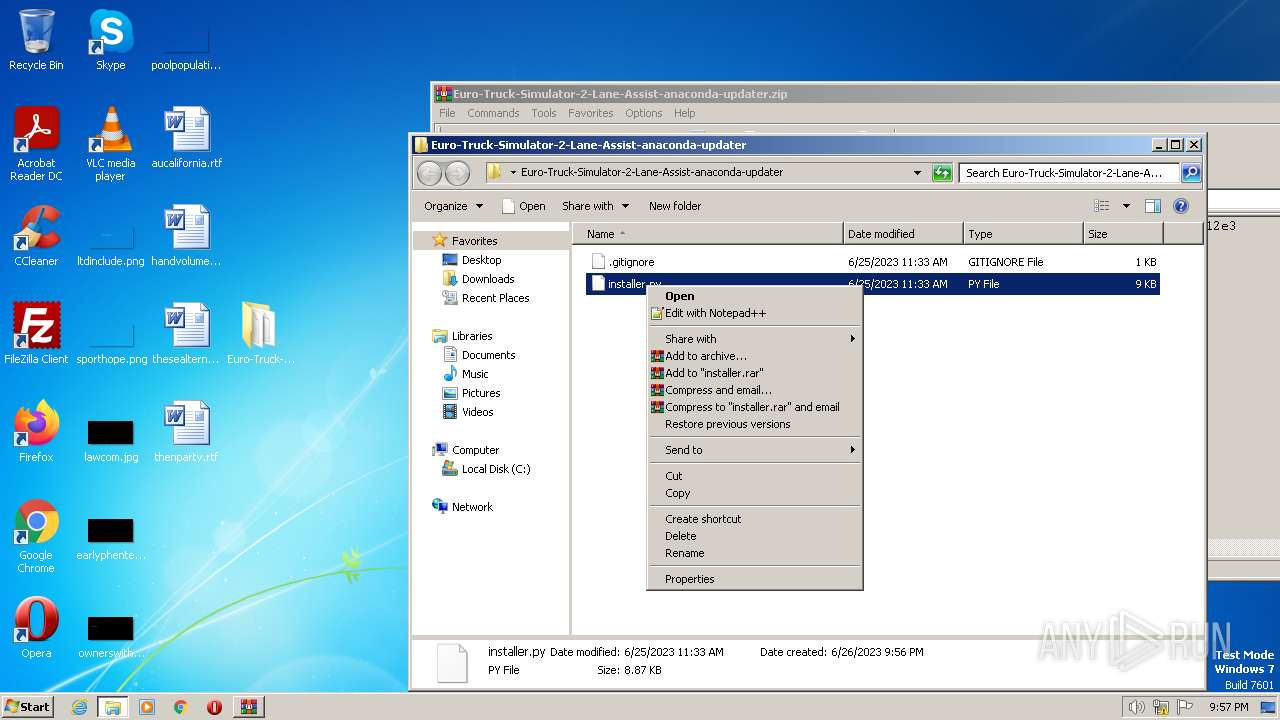Open Acrobat Reader DC shortcut

point(36,144)
